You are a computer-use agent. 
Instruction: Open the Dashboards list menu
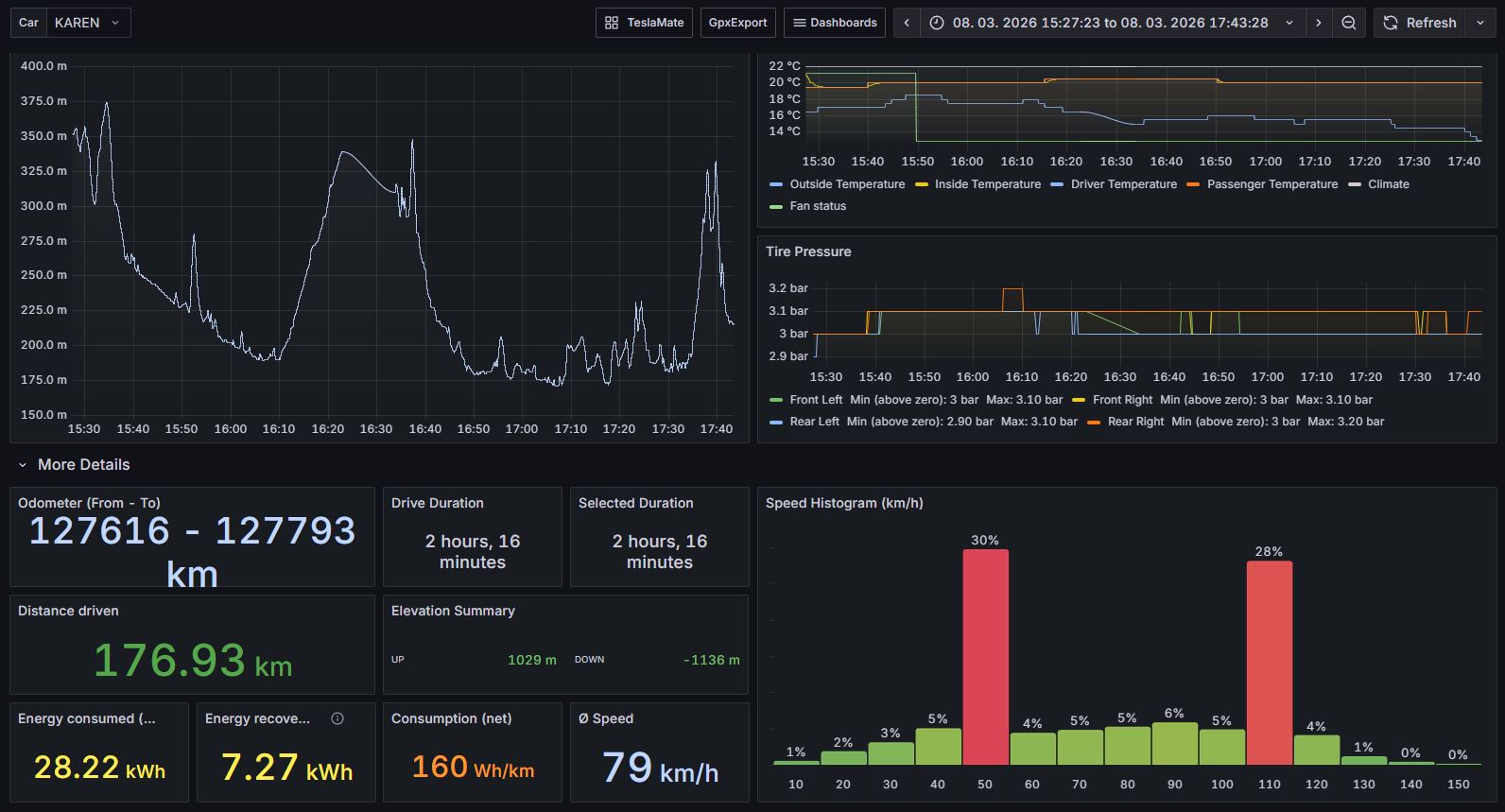(834, 23)
